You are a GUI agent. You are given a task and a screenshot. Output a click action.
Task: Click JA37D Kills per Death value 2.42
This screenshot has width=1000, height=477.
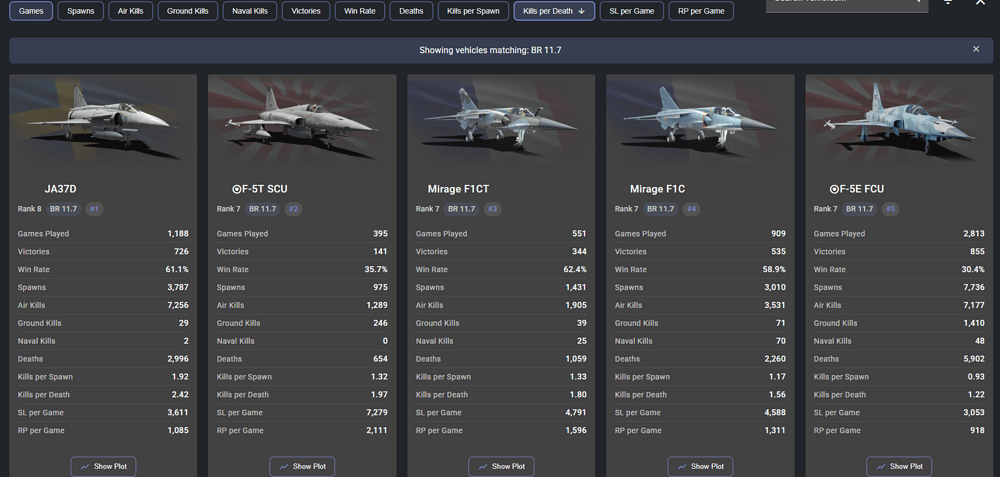(x=180, y=394)
